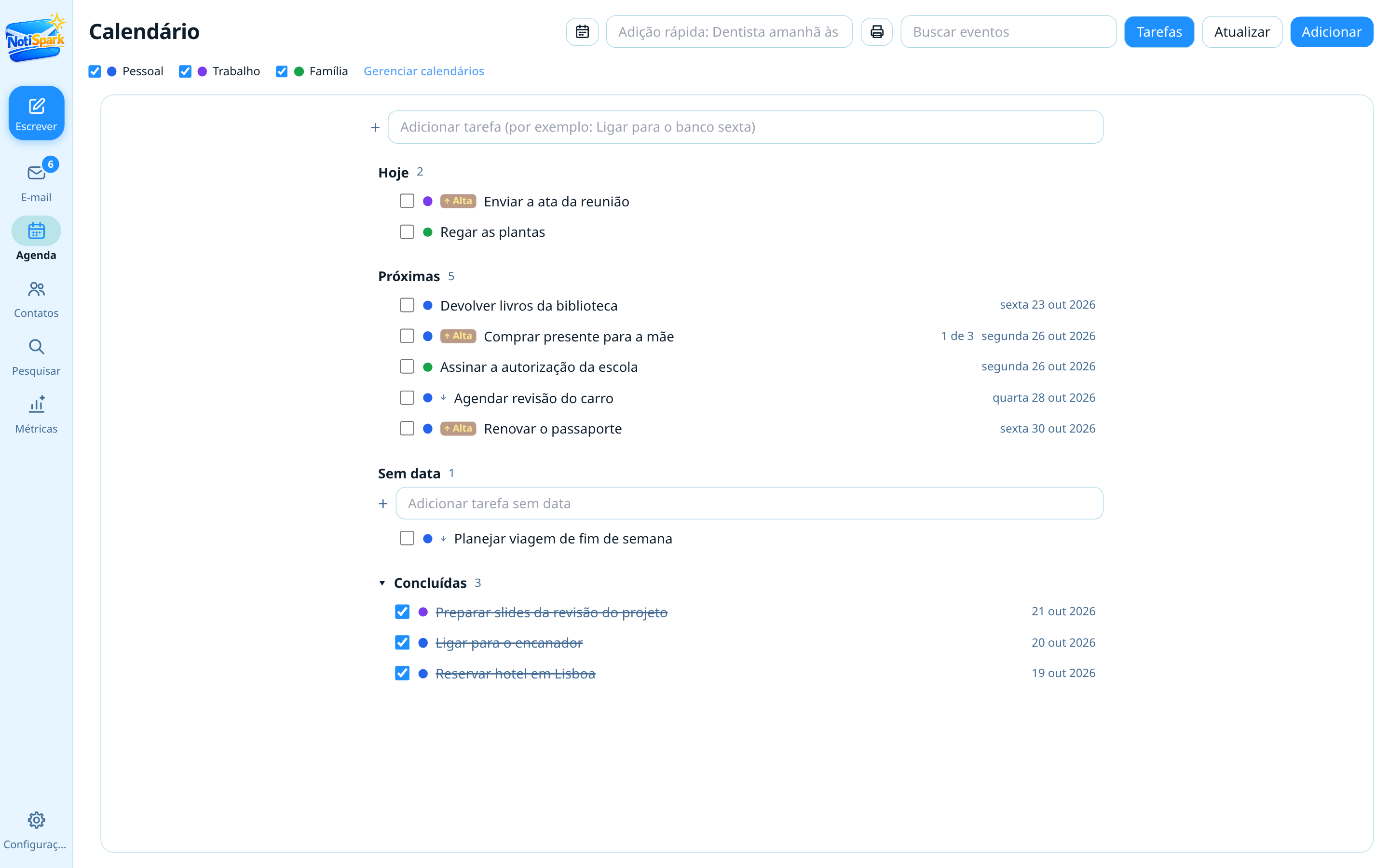
Task: Toggle the Família calendar checkbox
Action: 282,71
